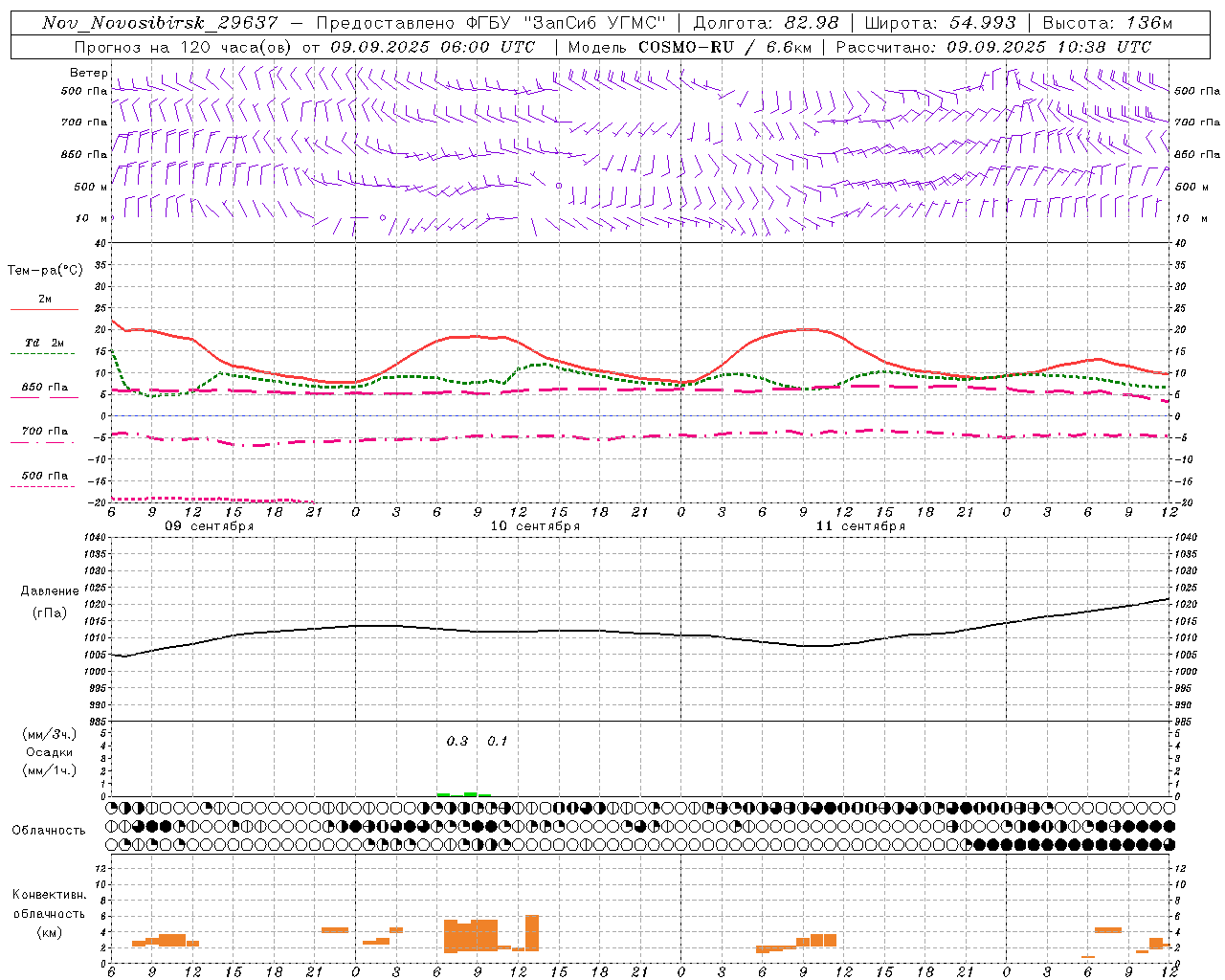Click the (мм/3ч.) precipitation unit label
The width and height of the screenshot is (1225, 980).
click(50, 734)
